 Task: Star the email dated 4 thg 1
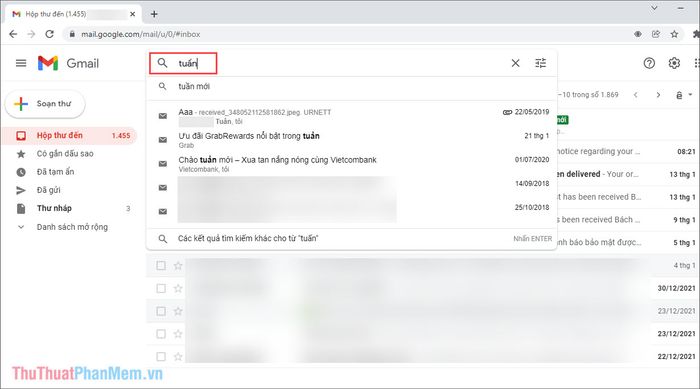pos(178,266)
